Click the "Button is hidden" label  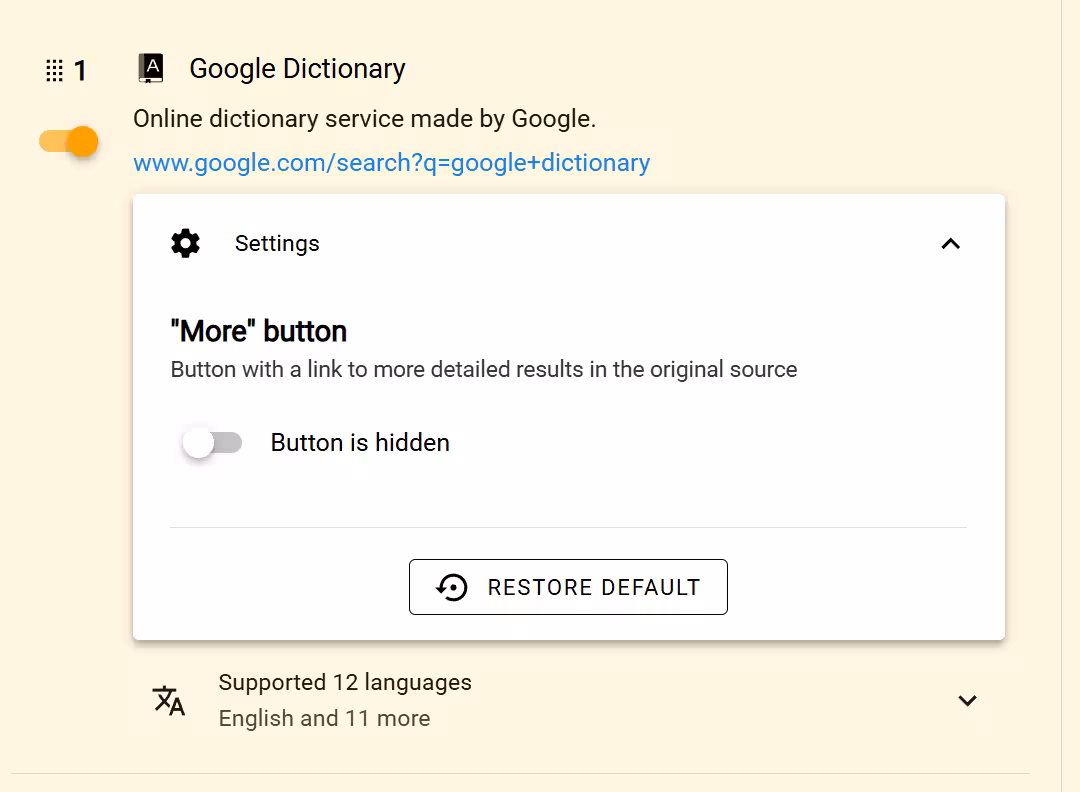(360, 443)
